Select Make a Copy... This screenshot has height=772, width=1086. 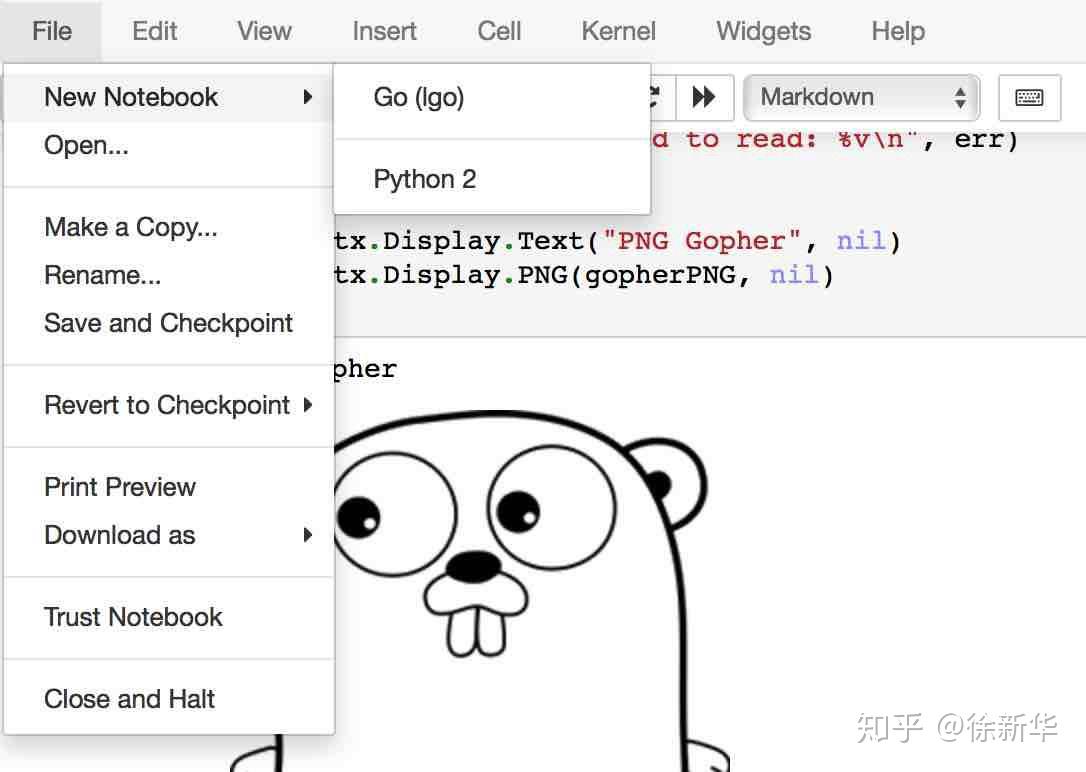coord(130,227)
